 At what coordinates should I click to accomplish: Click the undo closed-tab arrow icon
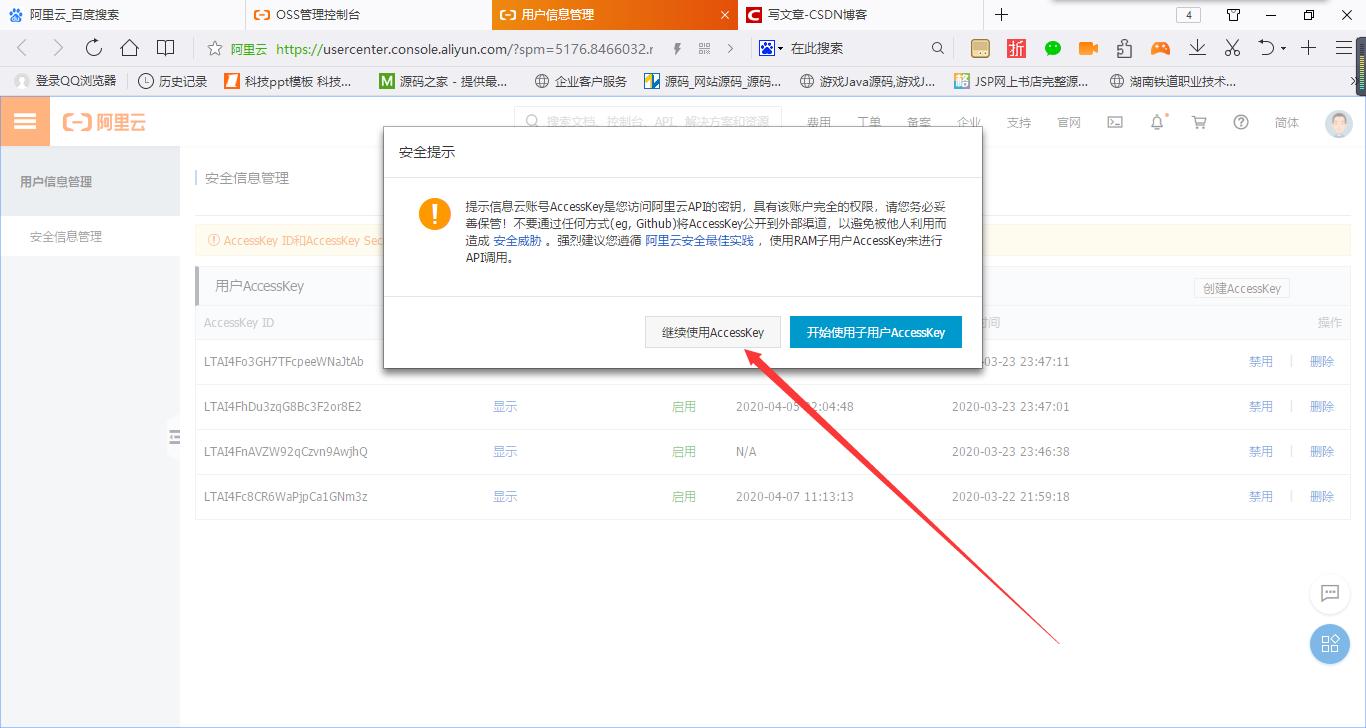click(1266, 48)
